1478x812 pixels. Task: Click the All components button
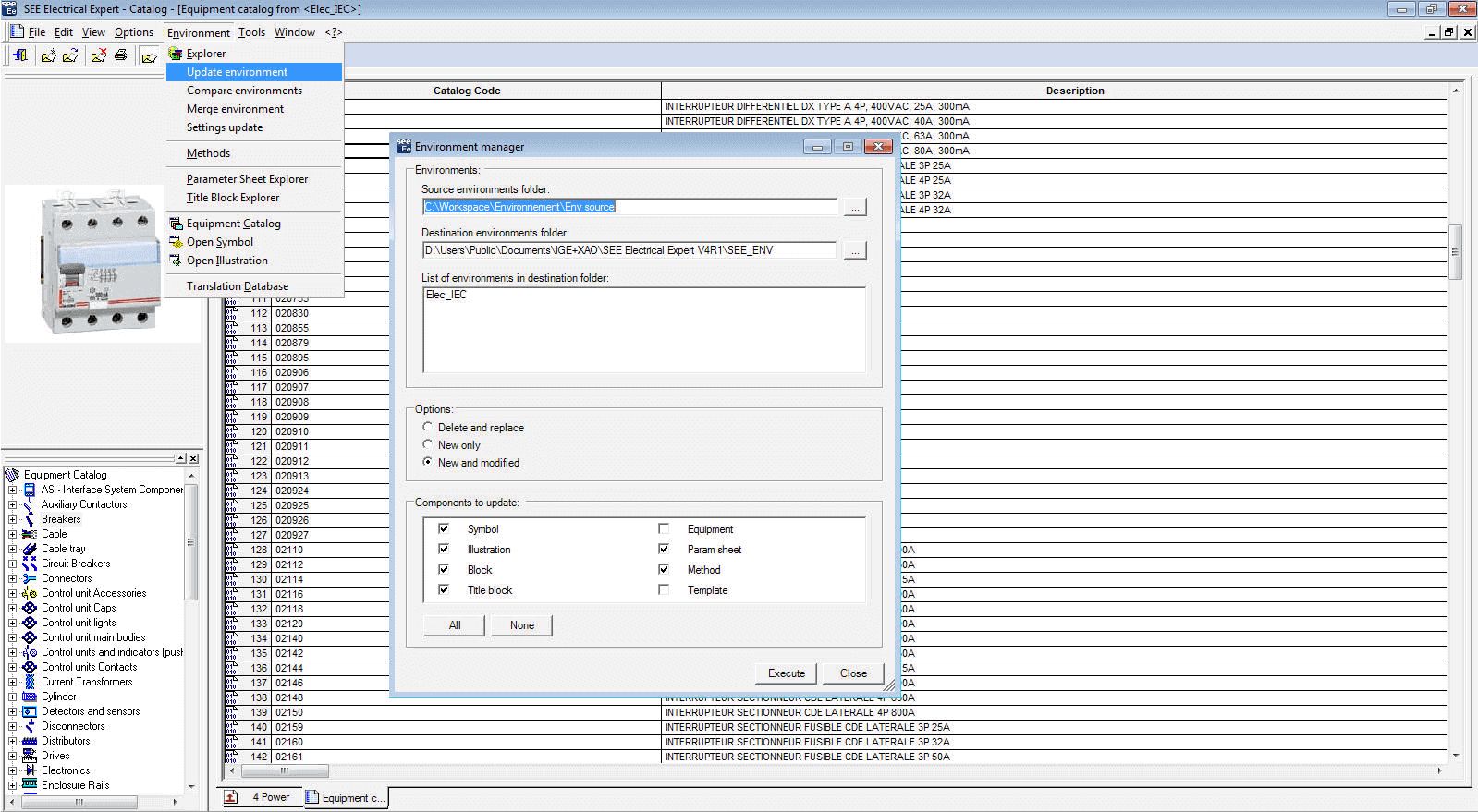pyautogui.click(x=455, y=625)
